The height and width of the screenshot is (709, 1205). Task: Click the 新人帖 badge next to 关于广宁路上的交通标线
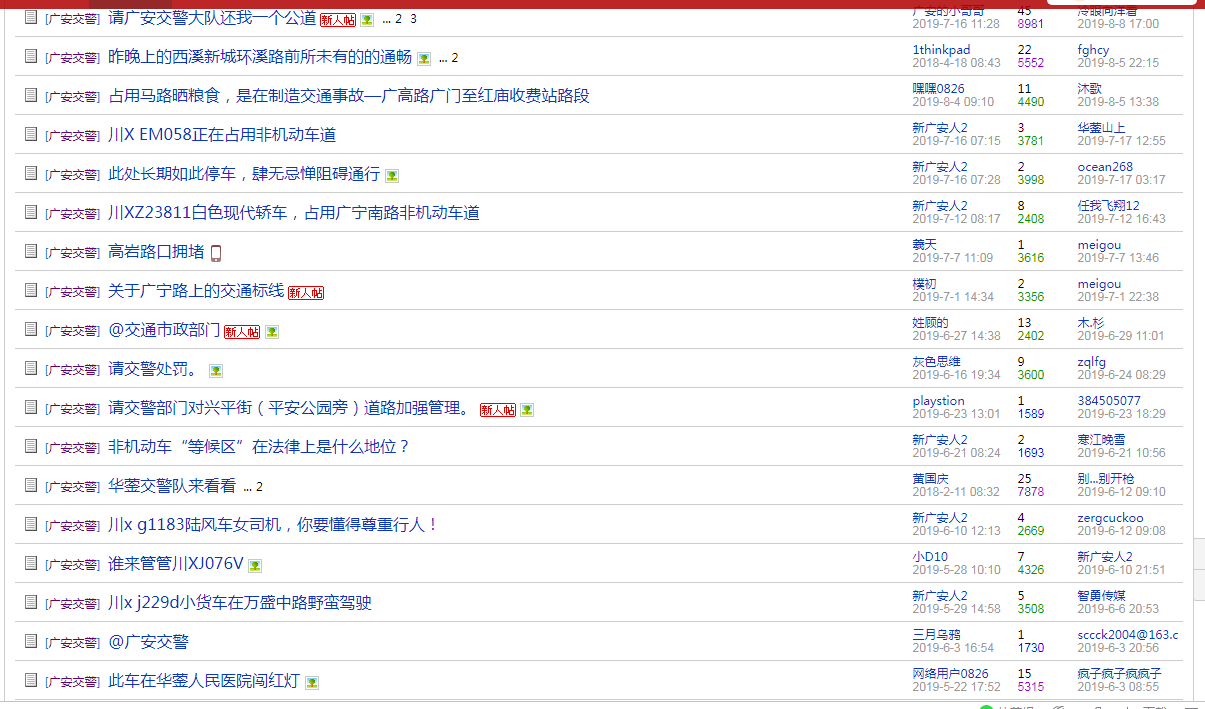306,292
